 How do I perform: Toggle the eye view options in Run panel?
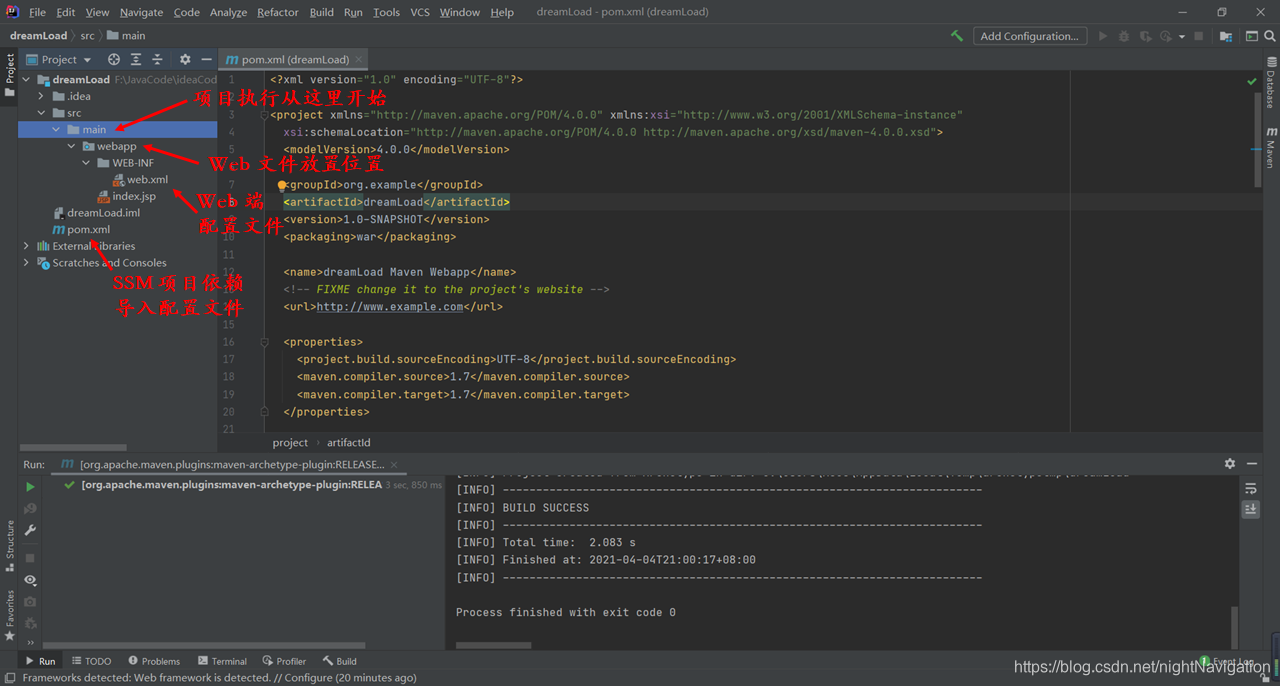pos(30,580)
